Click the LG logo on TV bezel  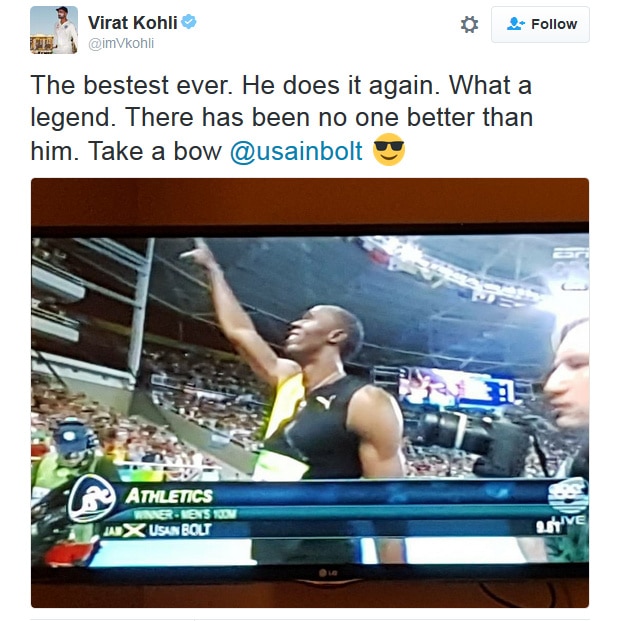328,573
